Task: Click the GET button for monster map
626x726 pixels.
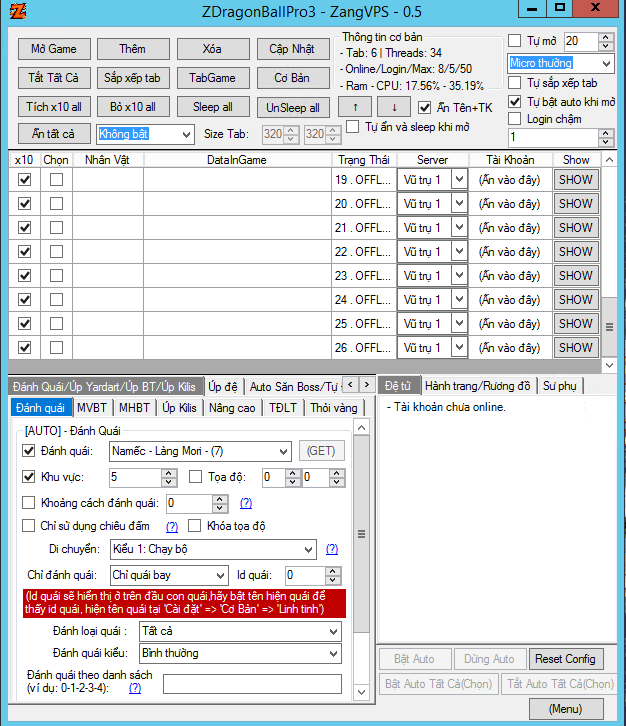Action: (322, 451)
